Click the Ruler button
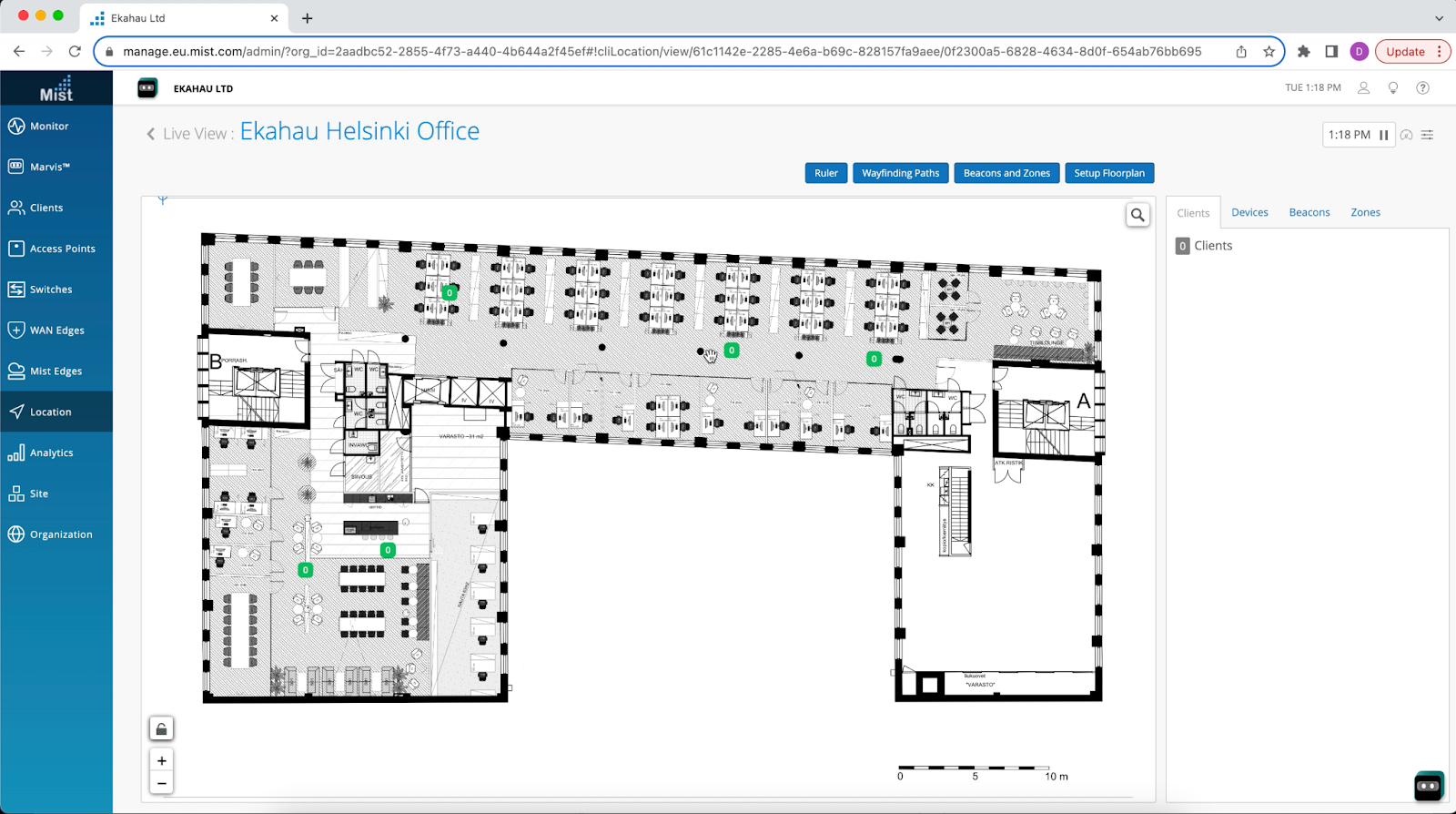The height and width of the screenshot is (814, 1456). point(825,173)
